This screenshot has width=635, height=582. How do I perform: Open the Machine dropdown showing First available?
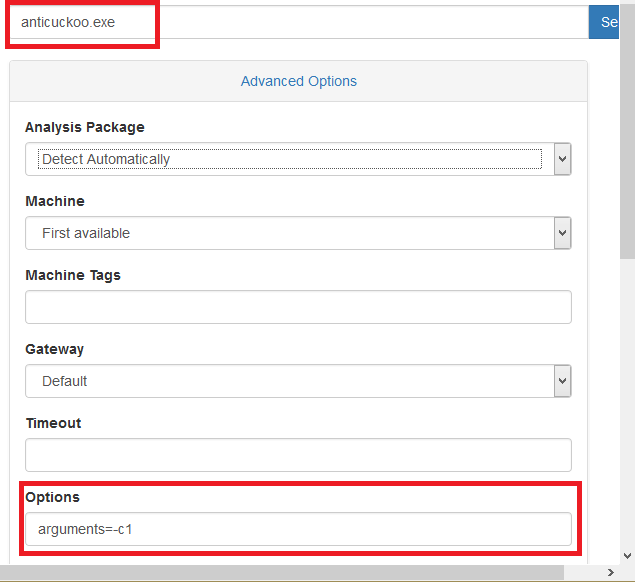298,233
